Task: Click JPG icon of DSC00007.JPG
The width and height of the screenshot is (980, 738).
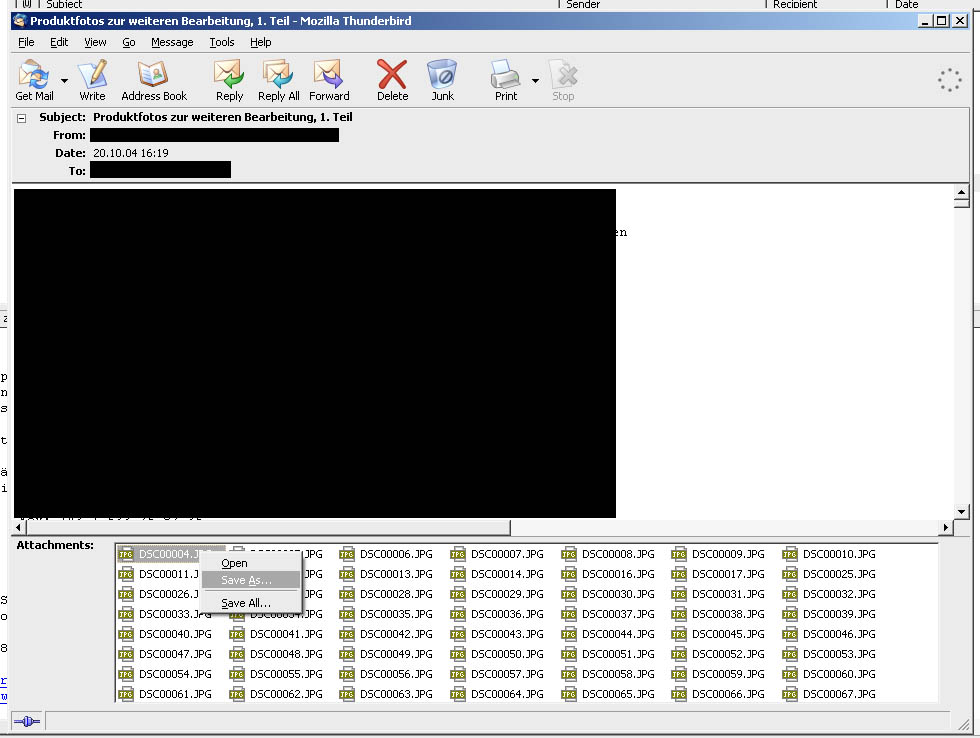Action: (458, 554)
